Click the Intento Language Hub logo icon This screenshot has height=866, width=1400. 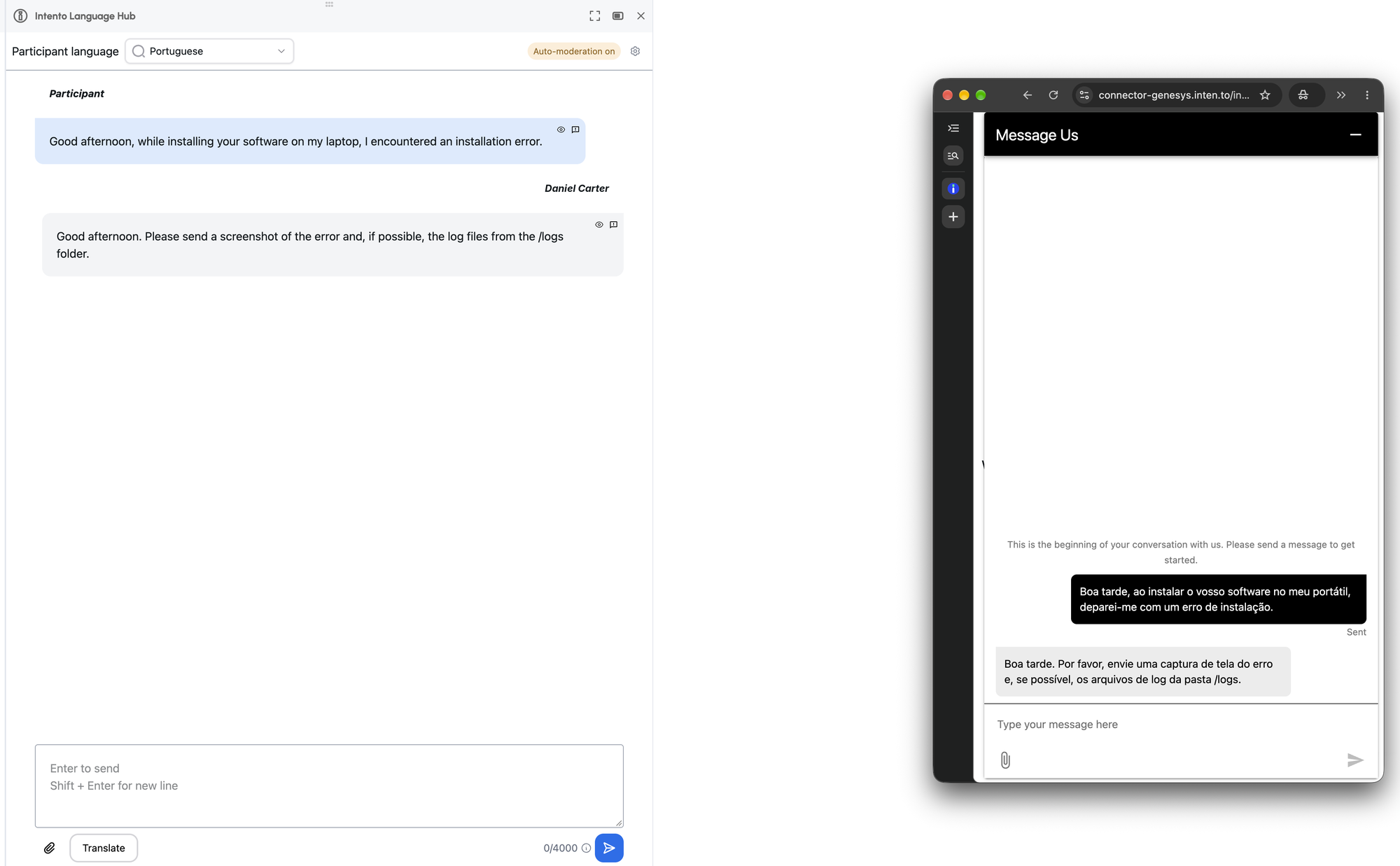20,15
